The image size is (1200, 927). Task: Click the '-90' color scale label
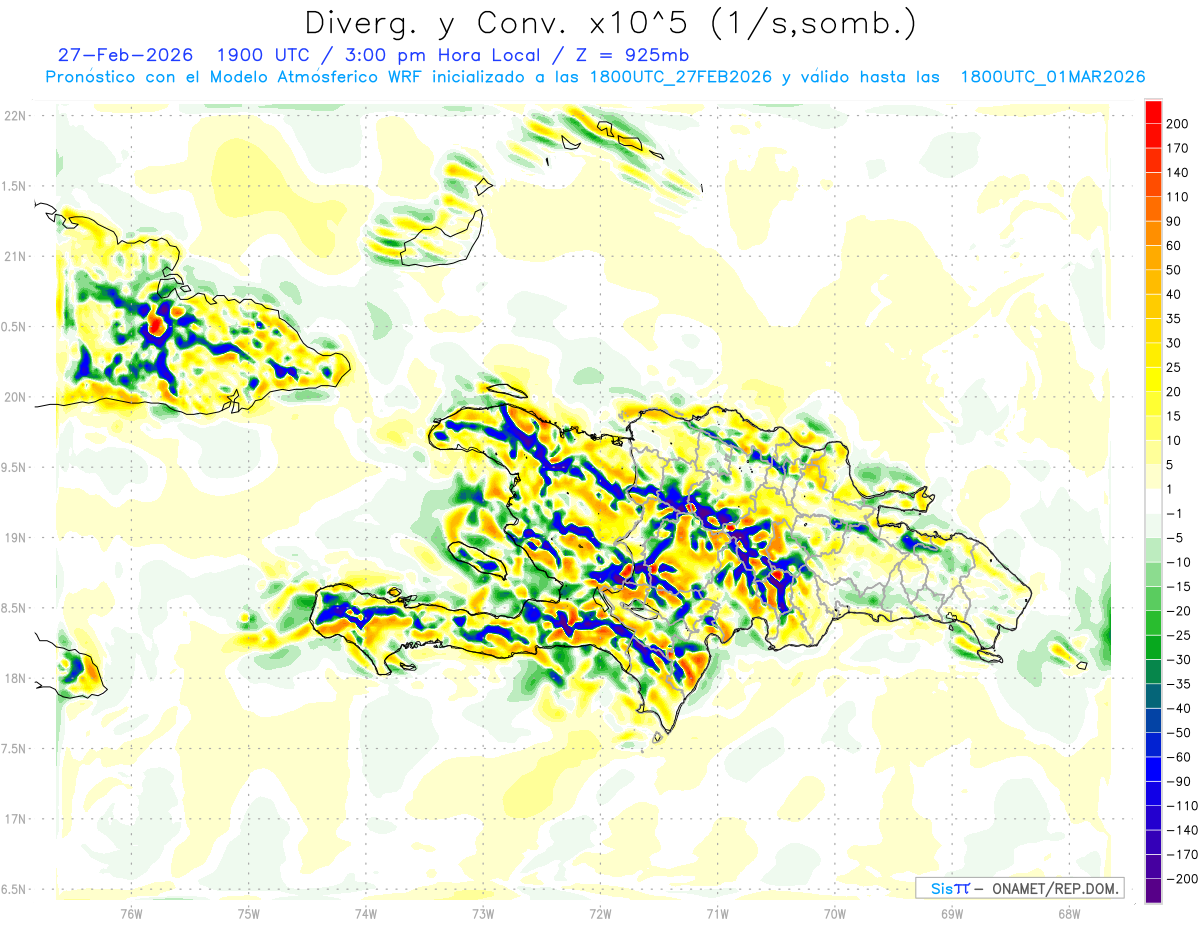click(x=1177, y=781)
